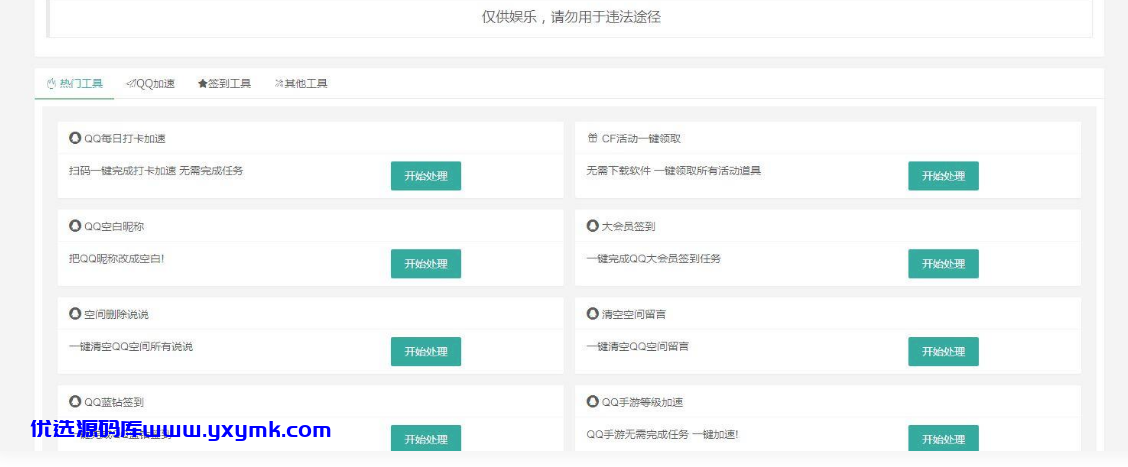Screen dimensions: 1128x467
Task: Click the notice 仅供娱乐，请勿用于违法途径
Action: tap(571, 17)
